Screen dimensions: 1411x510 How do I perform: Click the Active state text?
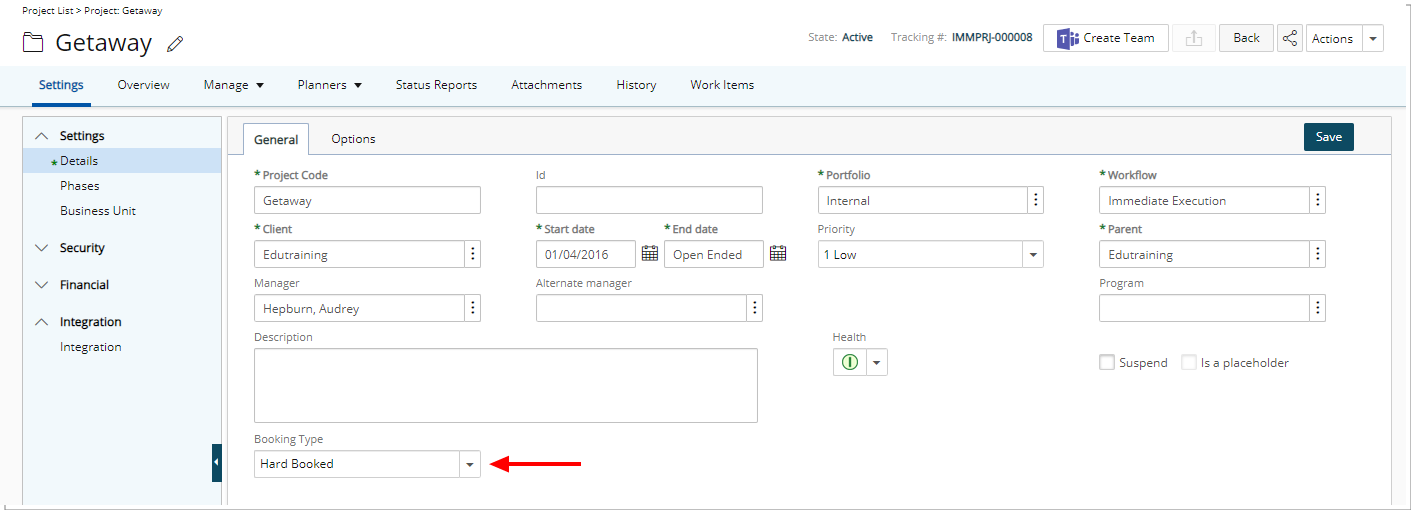857,37
